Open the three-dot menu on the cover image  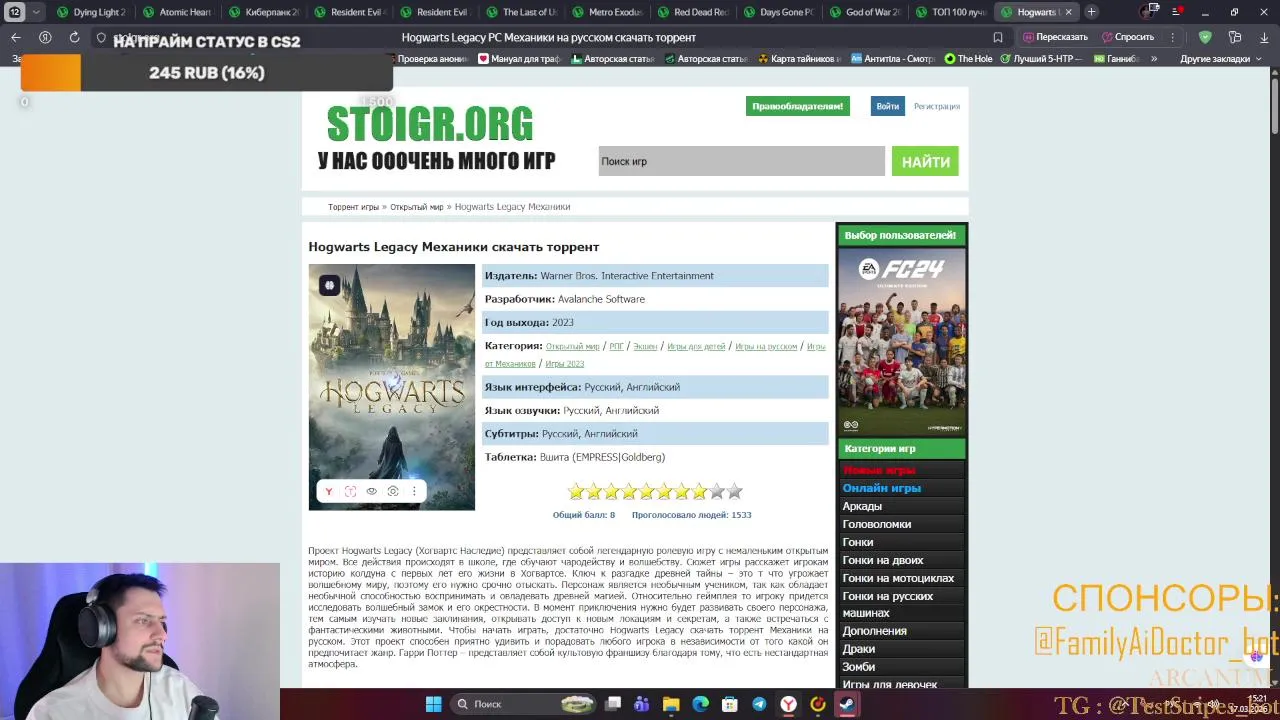click(x=414, y=491)
